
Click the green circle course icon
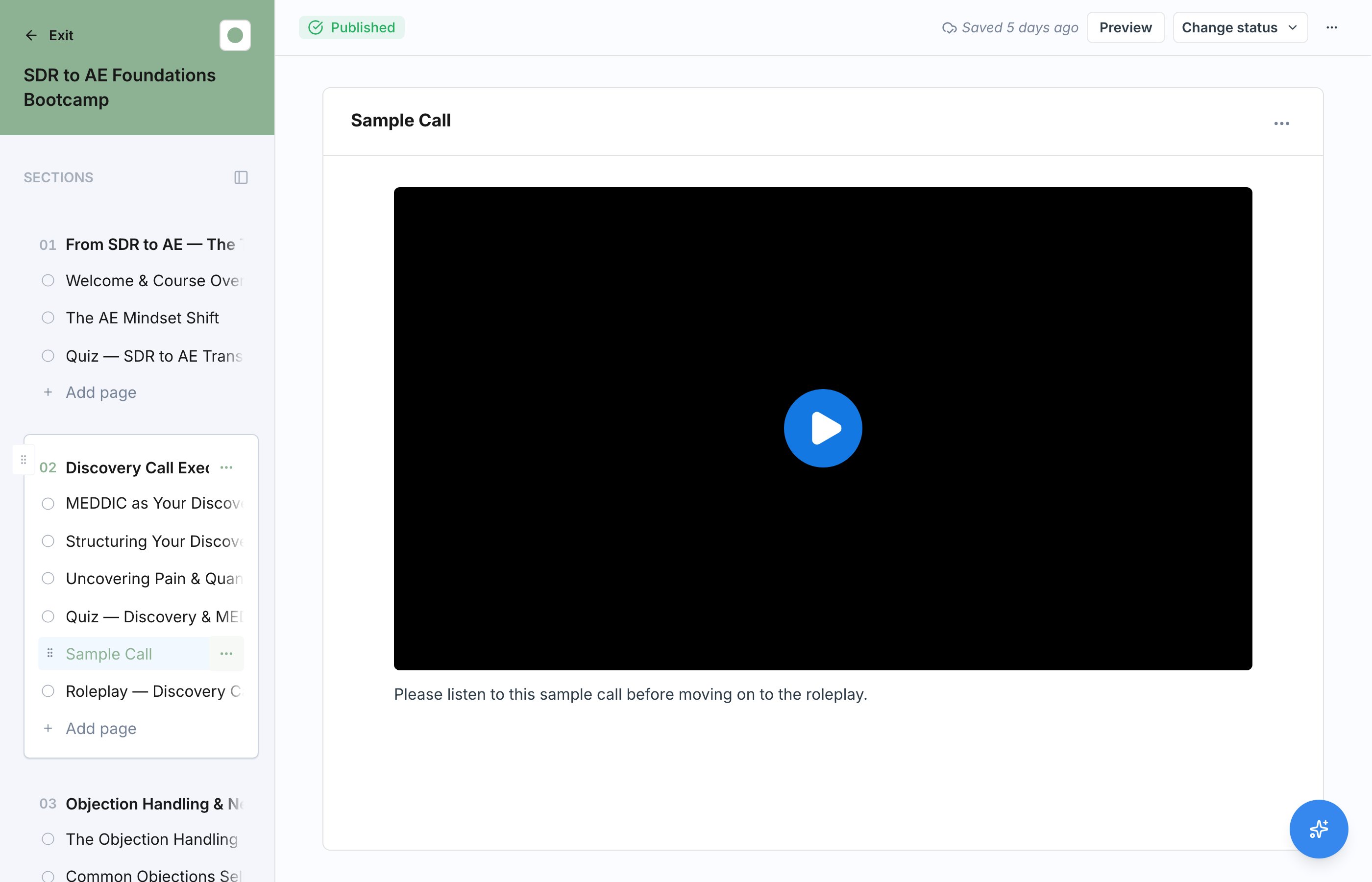click(235, 35)
